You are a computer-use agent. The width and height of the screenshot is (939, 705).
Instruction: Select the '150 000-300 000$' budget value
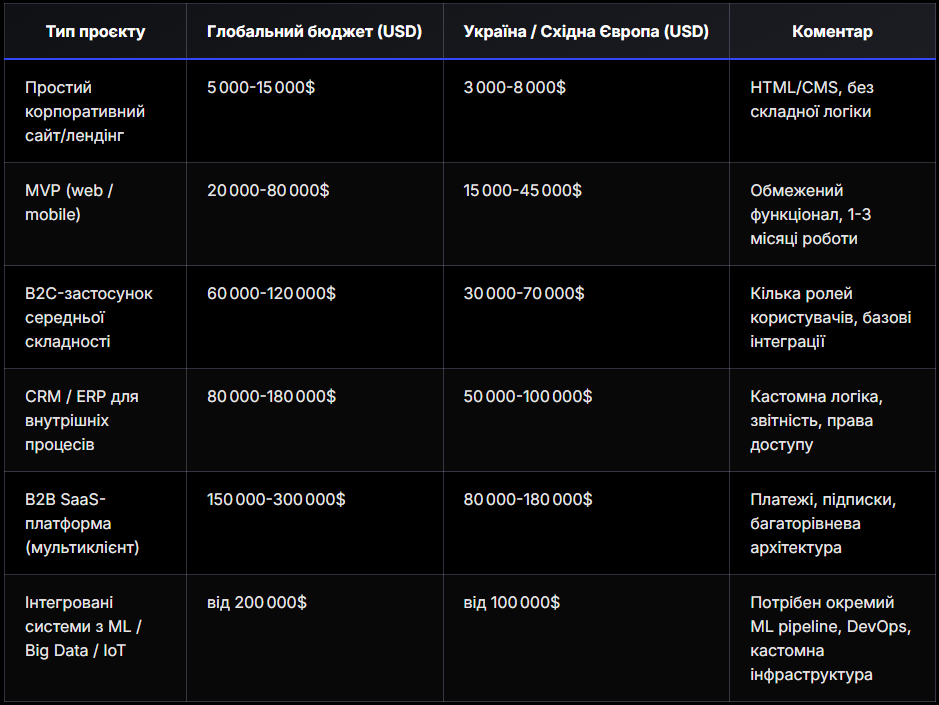[x=276, y=499]
